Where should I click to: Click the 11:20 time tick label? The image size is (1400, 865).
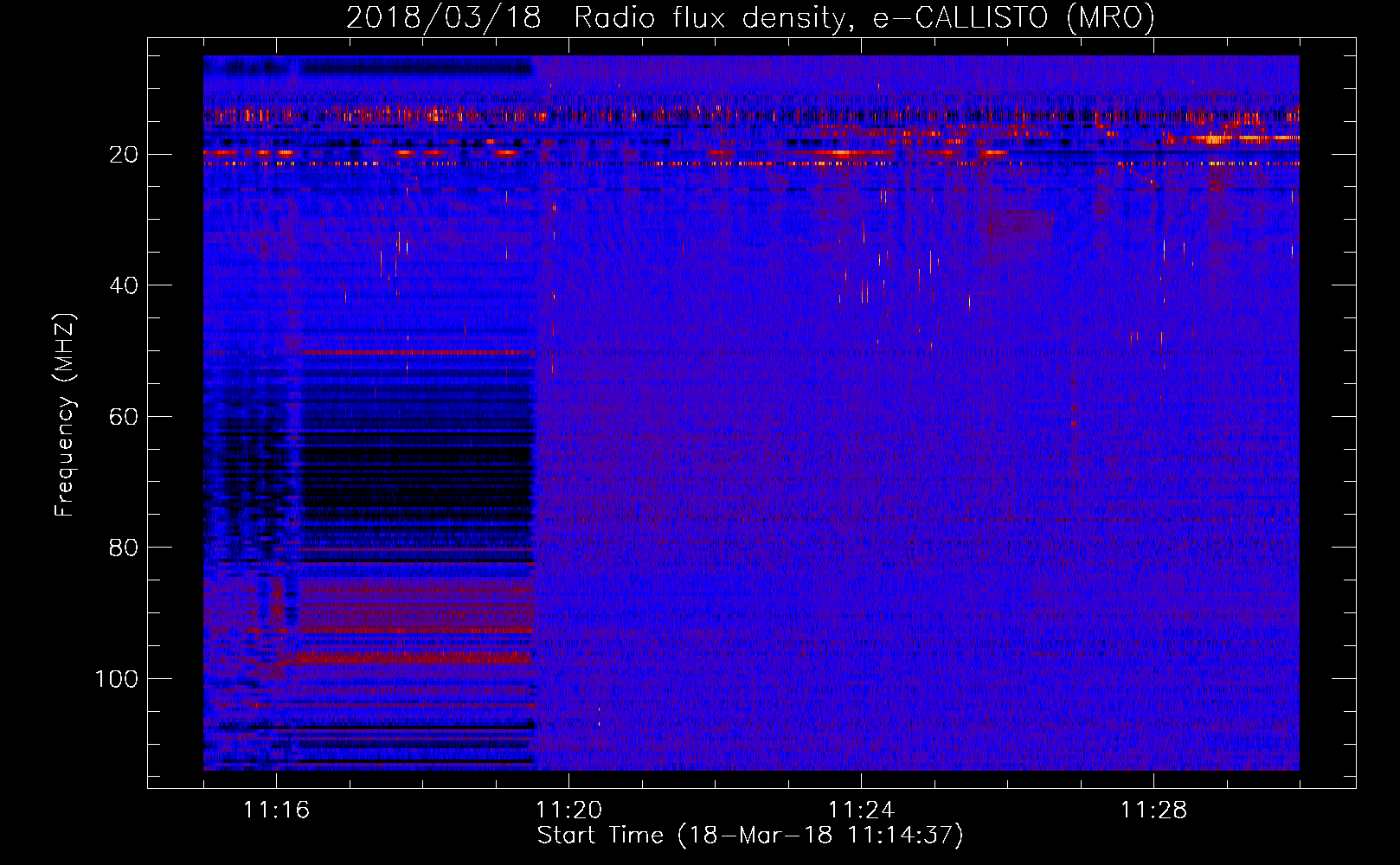pyautogui.click(x=568, y=811)
